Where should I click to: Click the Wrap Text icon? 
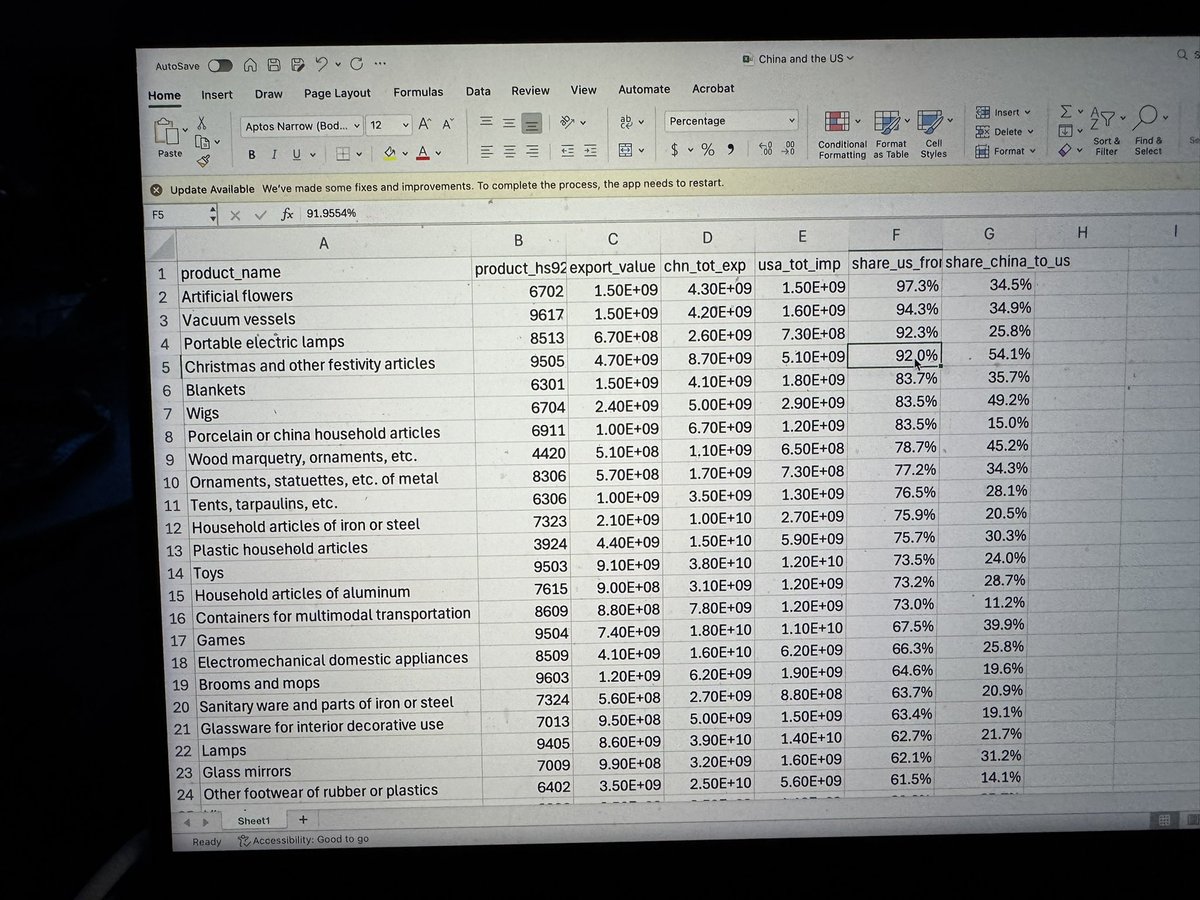[627, 121]
